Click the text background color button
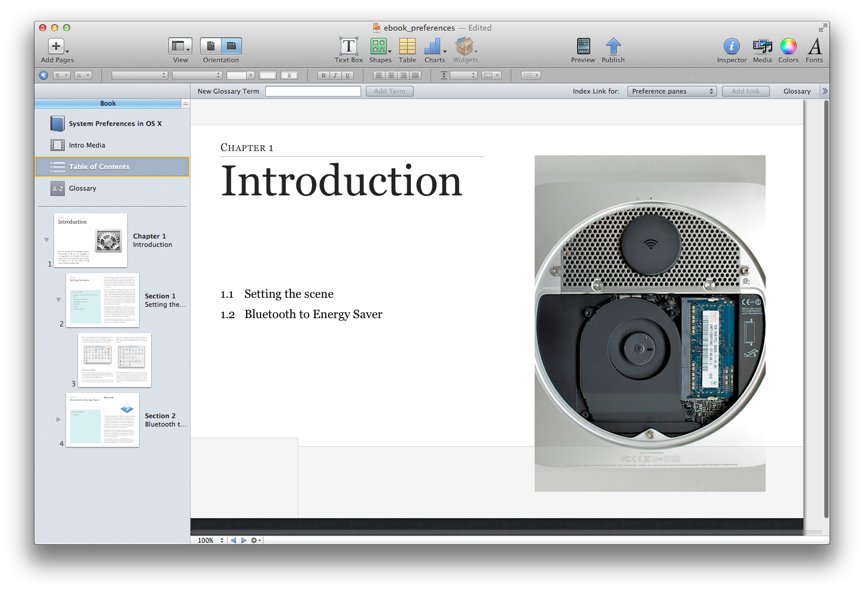The height and width of the screenshot is (592, 864). pos(289,75)
